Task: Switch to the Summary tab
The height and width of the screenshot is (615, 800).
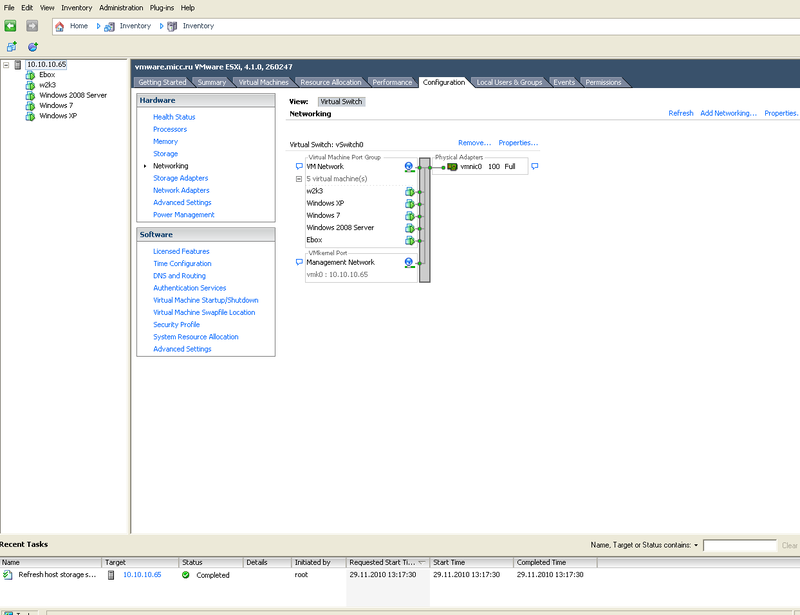Action: pyautogui.click(x=212, y=82)
